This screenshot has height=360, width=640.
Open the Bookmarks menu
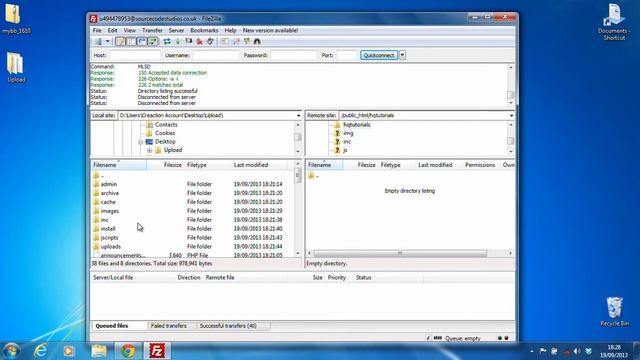[x=204, y=31]
